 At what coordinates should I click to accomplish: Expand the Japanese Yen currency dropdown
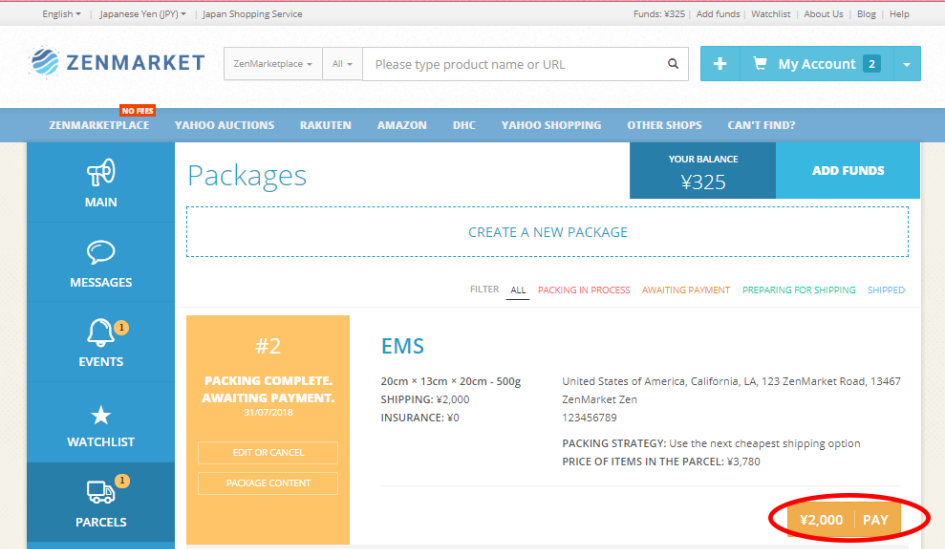[x=142, y=14]
